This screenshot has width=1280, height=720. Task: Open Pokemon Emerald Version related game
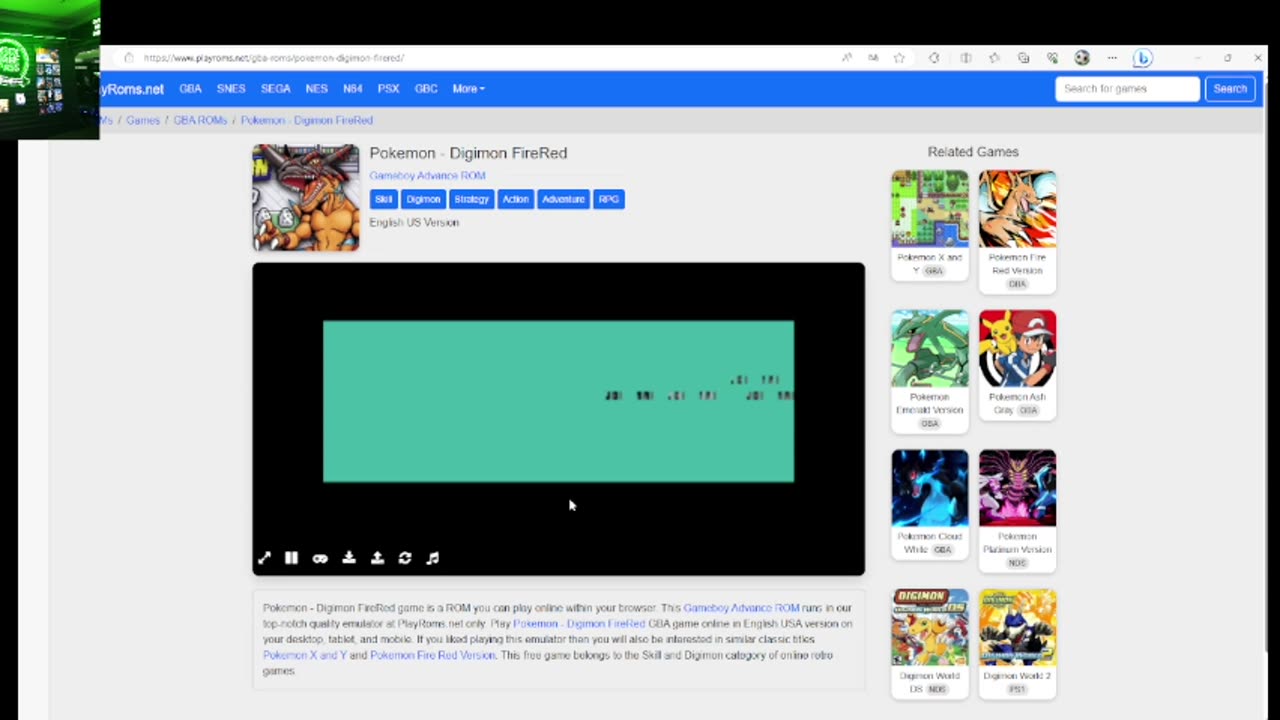(x=930, y=371)
